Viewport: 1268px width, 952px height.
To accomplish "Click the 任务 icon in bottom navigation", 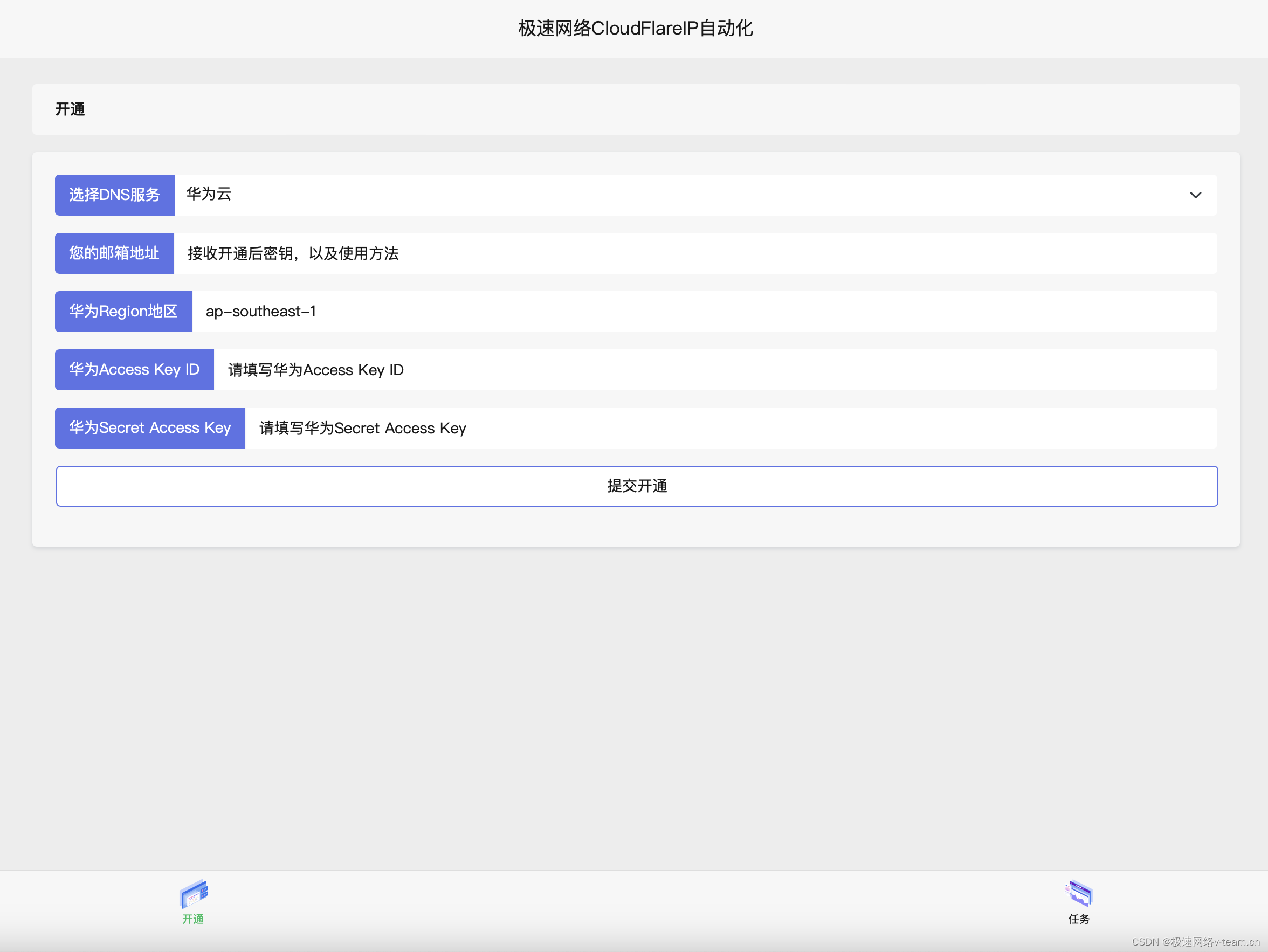I will (x=1079, y=894).
